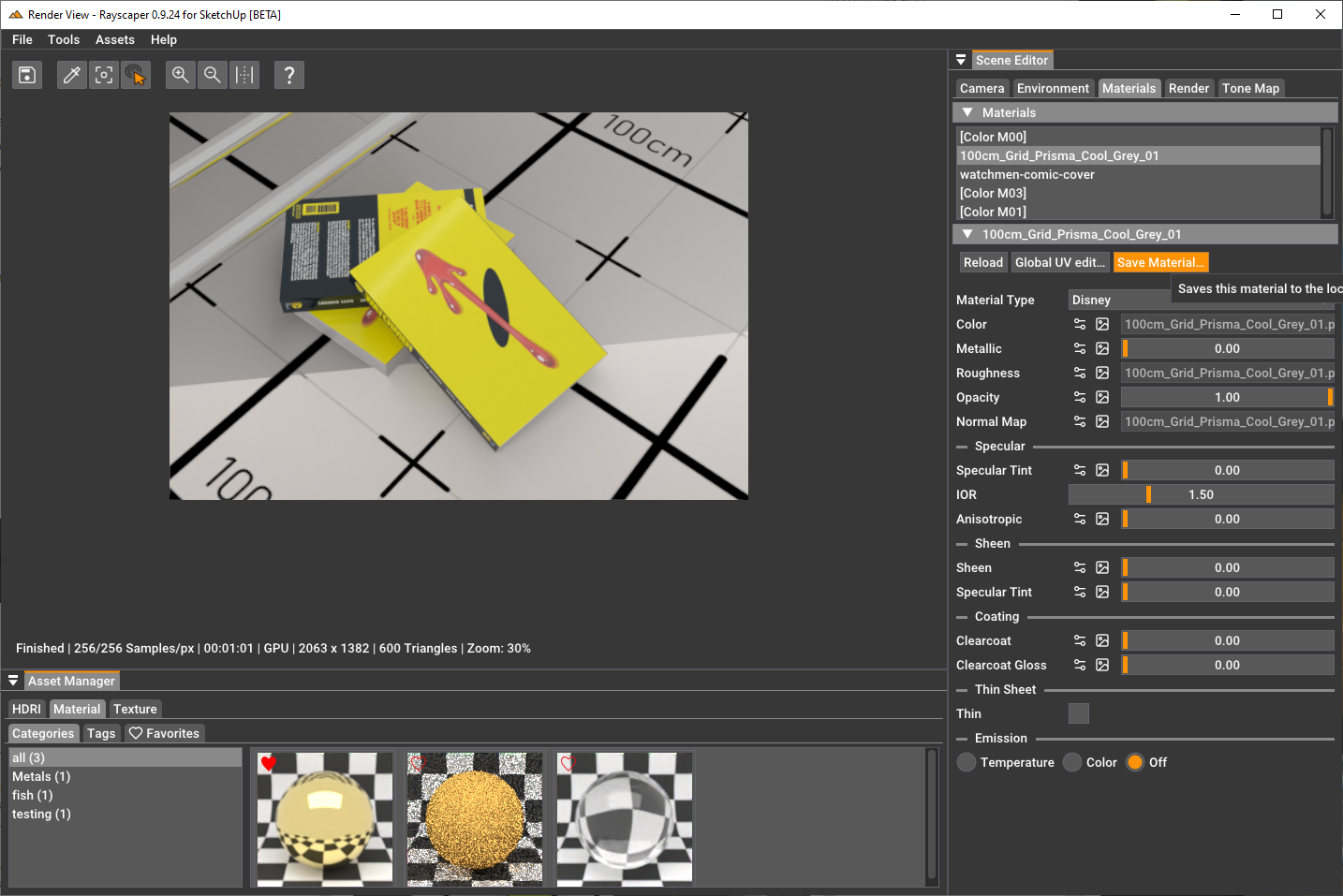Collapse the Materials list section

[x=968, y=112]
